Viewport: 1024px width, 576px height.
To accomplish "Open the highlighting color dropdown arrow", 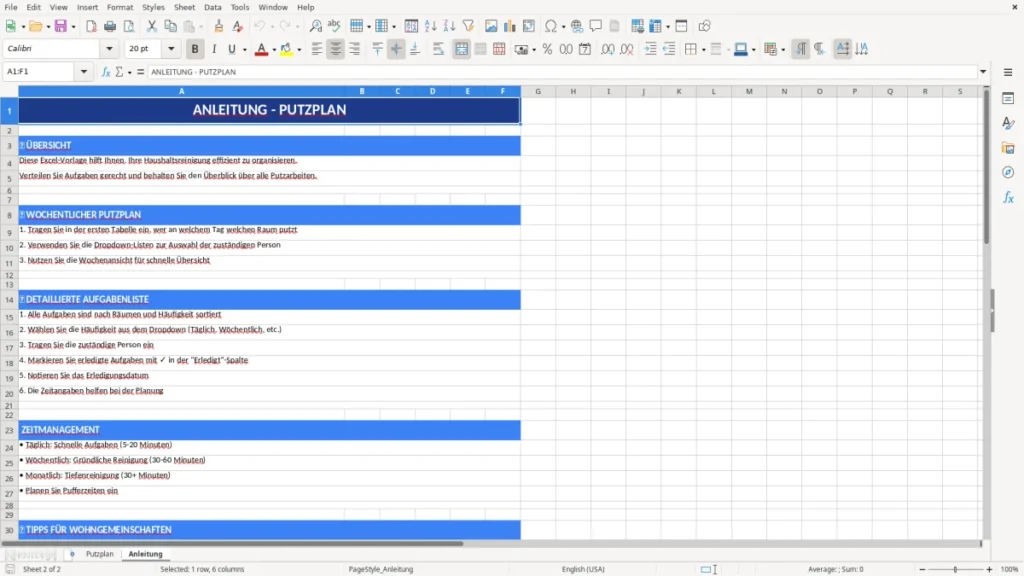I will (x=299, y=49).
